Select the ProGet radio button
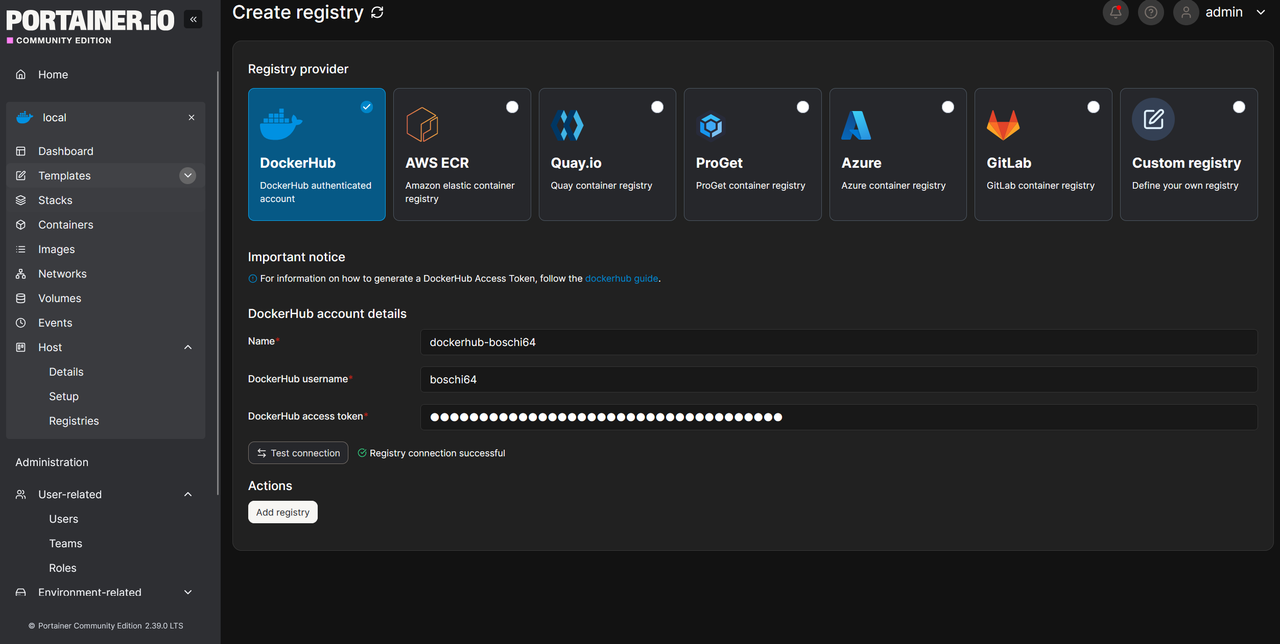The image size is (1280, 644). (803, 107)
